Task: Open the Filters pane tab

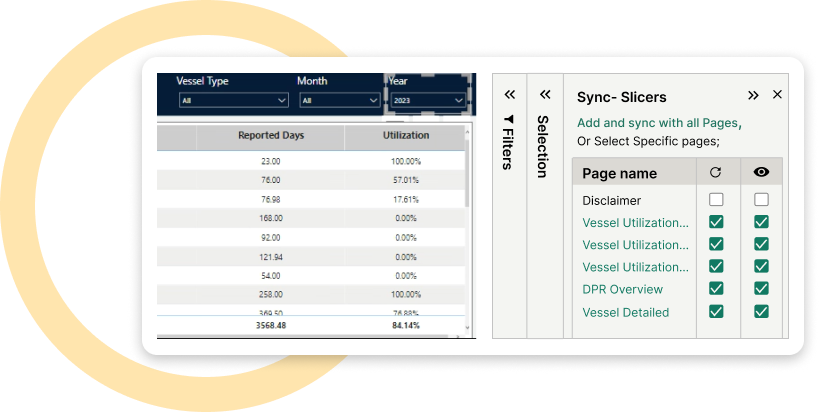Action: pos(508,143)
